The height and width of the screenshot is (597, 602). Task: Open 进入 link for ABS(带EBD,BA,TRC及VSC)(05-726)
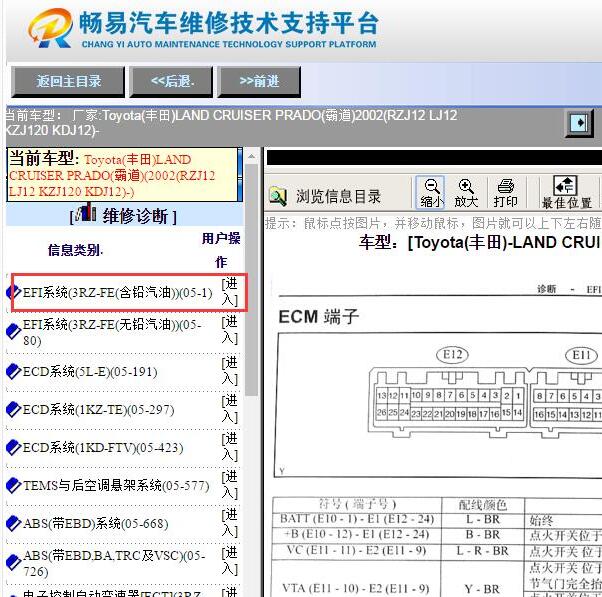230,561
